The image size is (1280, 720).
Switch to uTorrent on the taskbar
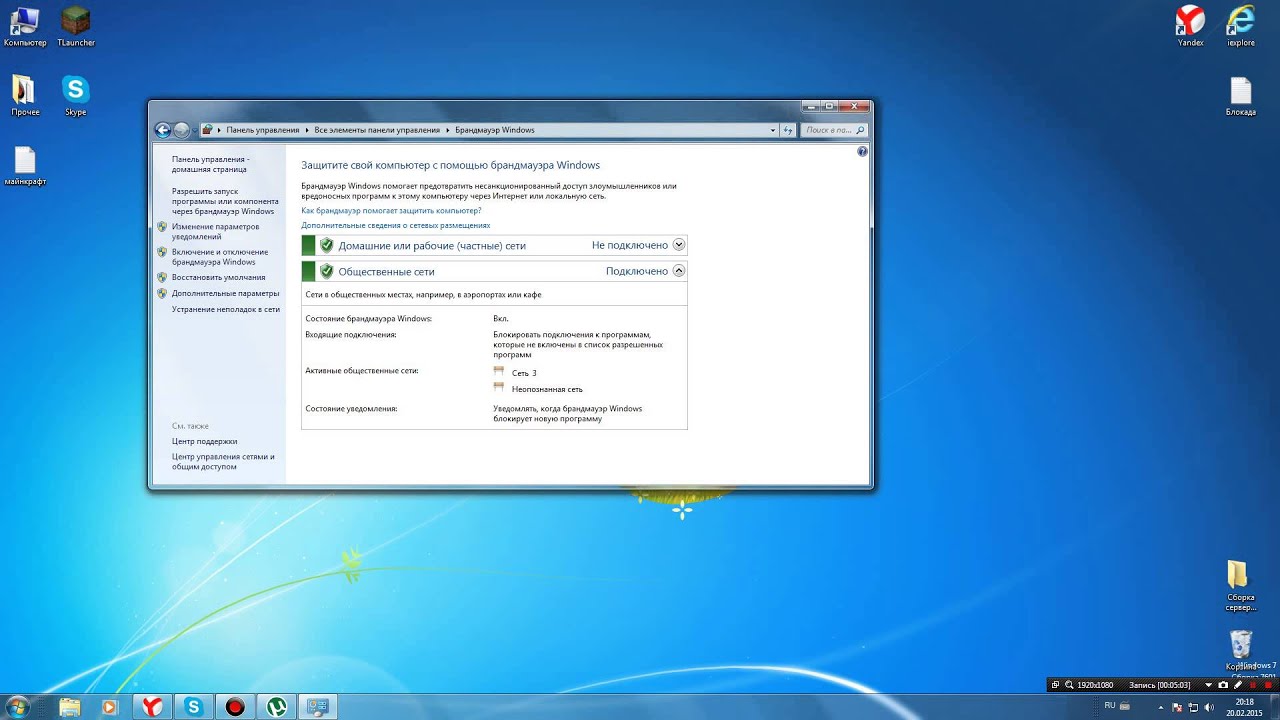277,707
